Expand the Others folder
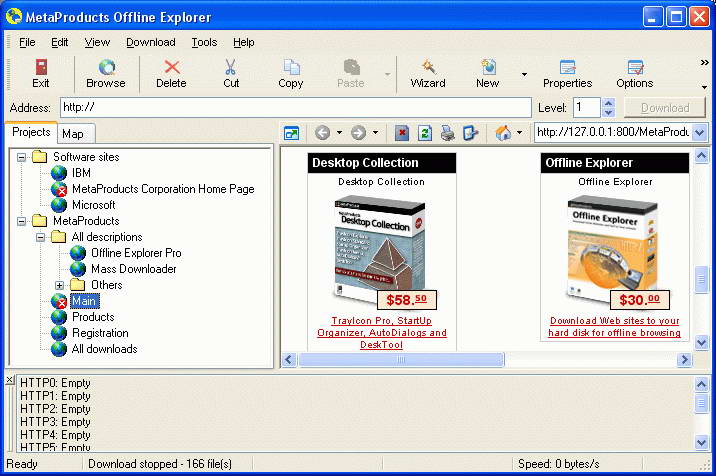716x476 pixels. point(59,285)
